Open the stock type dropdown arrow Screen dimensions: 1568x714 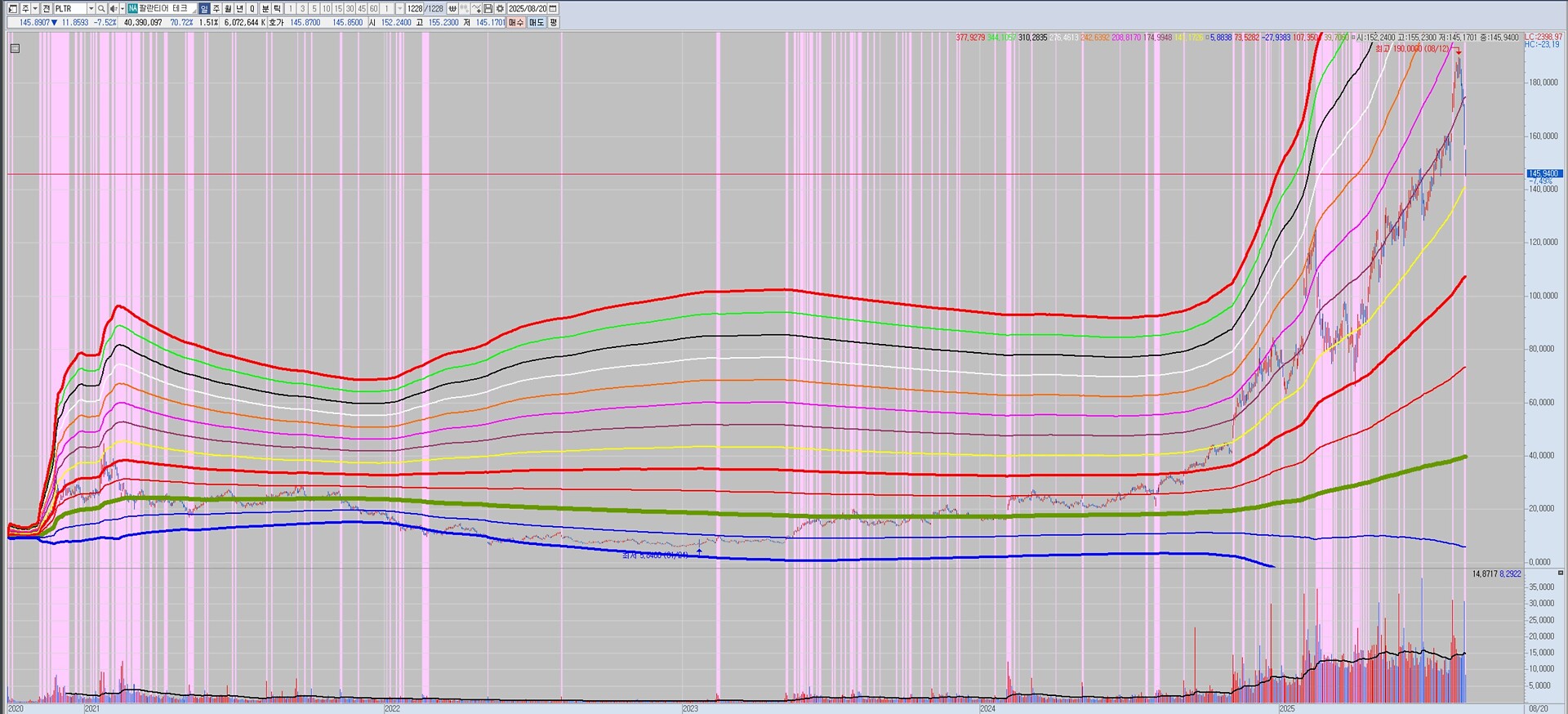pos(35,8)
